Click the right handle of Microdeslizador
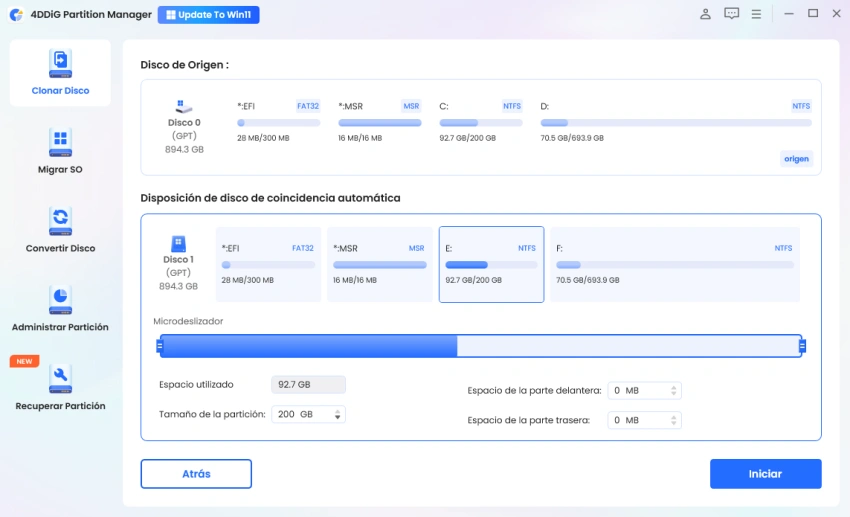The width and height of the screenshot is (850, 517). [x=802, y=346]
